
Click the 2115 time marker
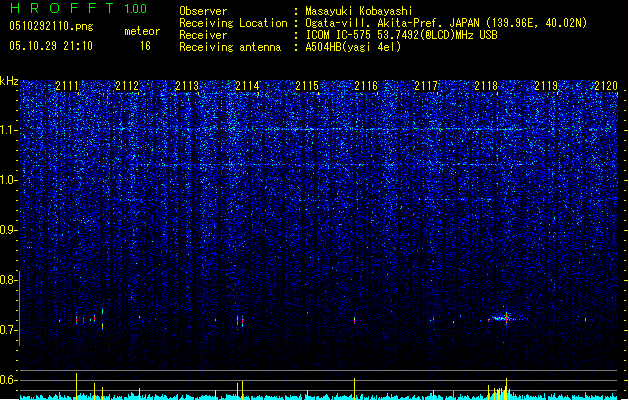point(307,86)
